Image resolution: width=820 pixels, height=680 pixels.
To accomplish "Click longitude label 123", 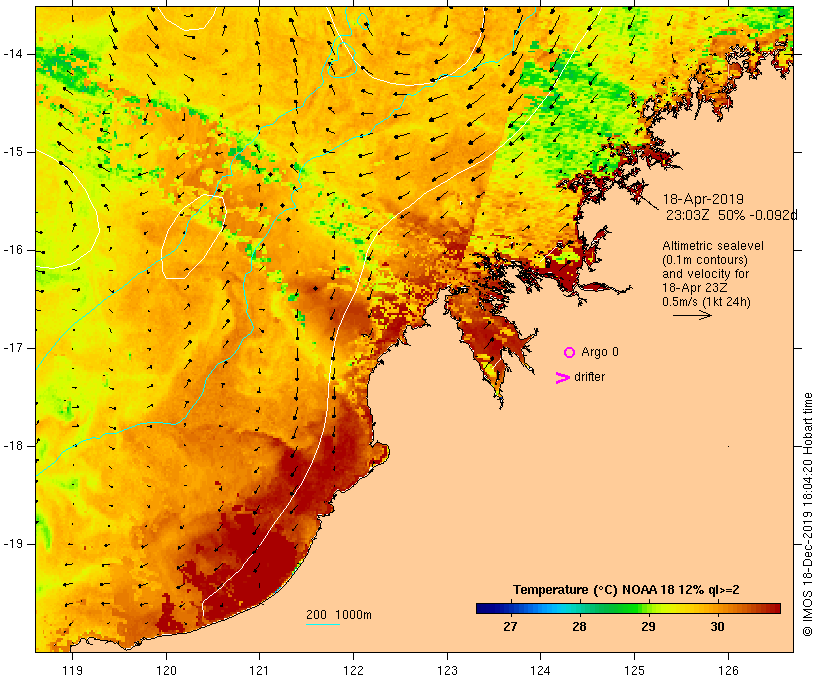I will [447, 670].
